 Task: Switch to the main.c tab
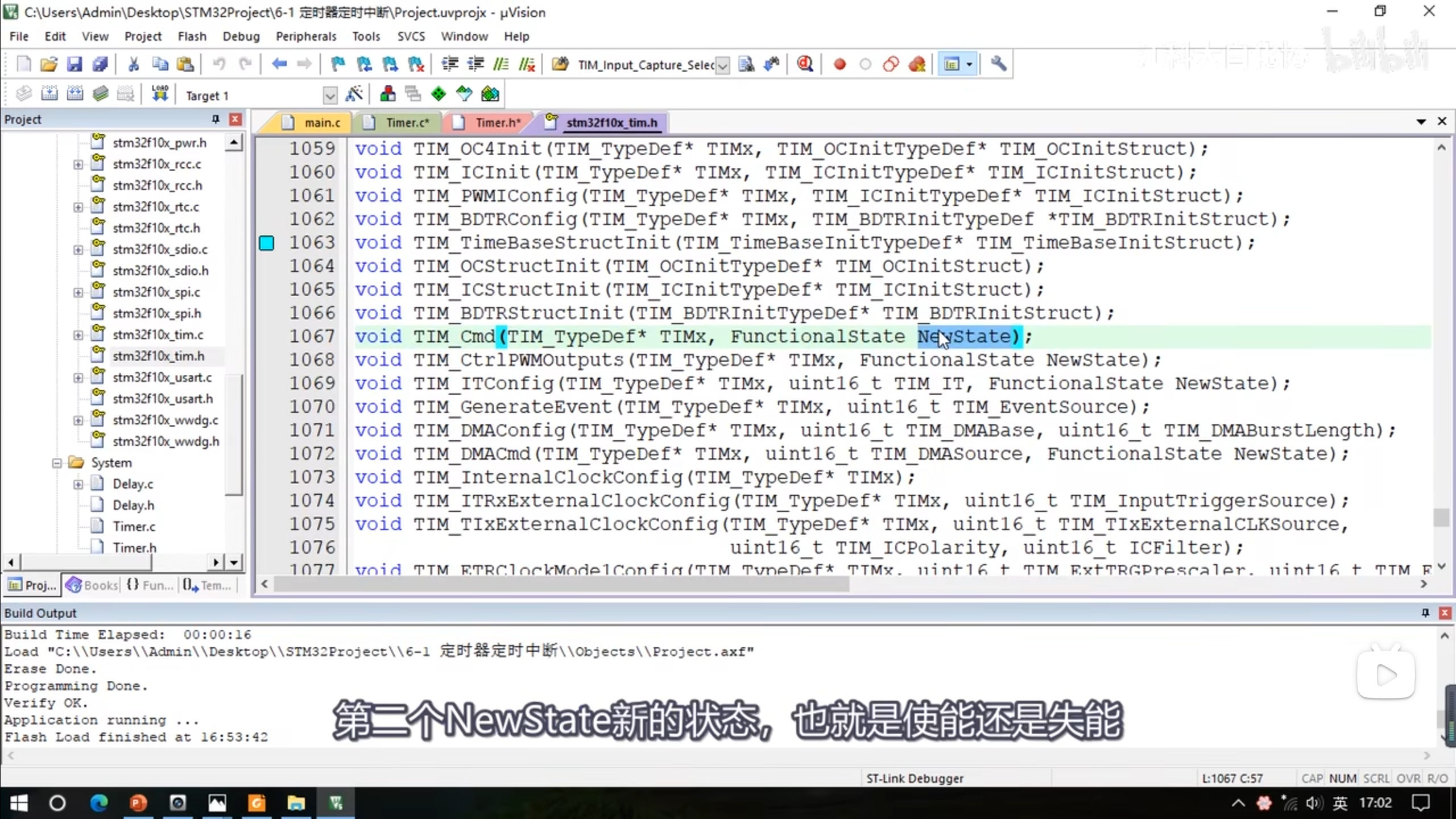point(322,123)
